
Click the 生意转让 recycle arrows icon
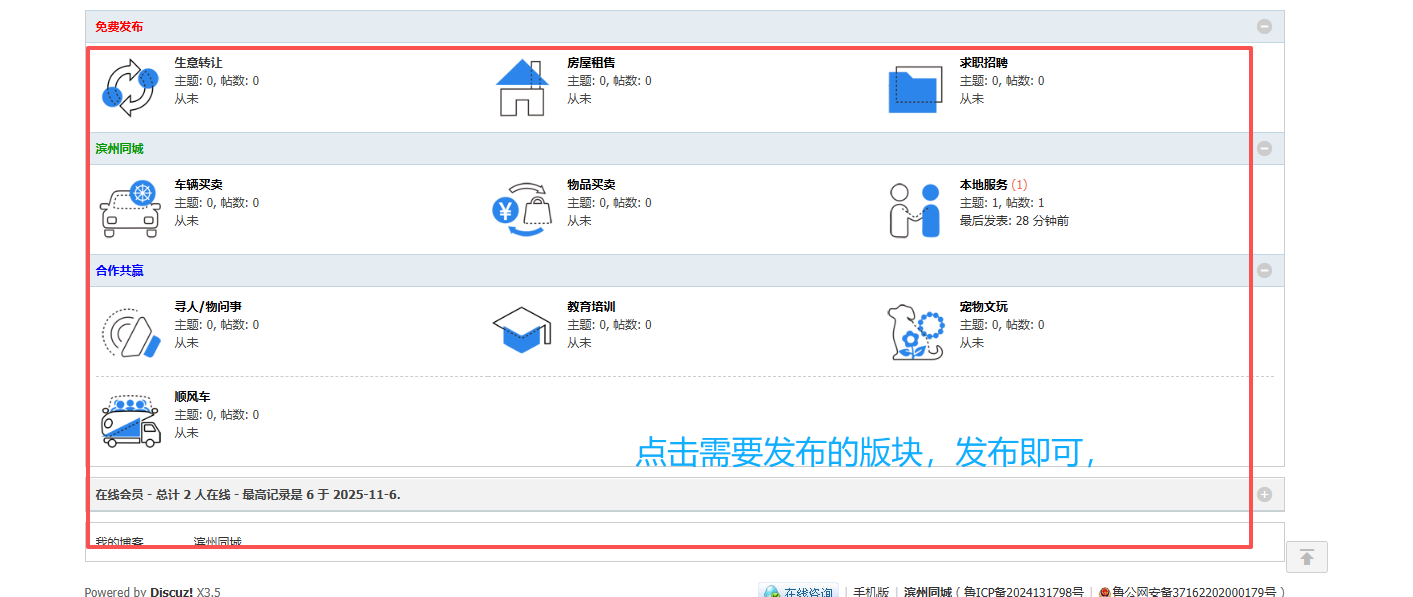[x=129, y=87]
